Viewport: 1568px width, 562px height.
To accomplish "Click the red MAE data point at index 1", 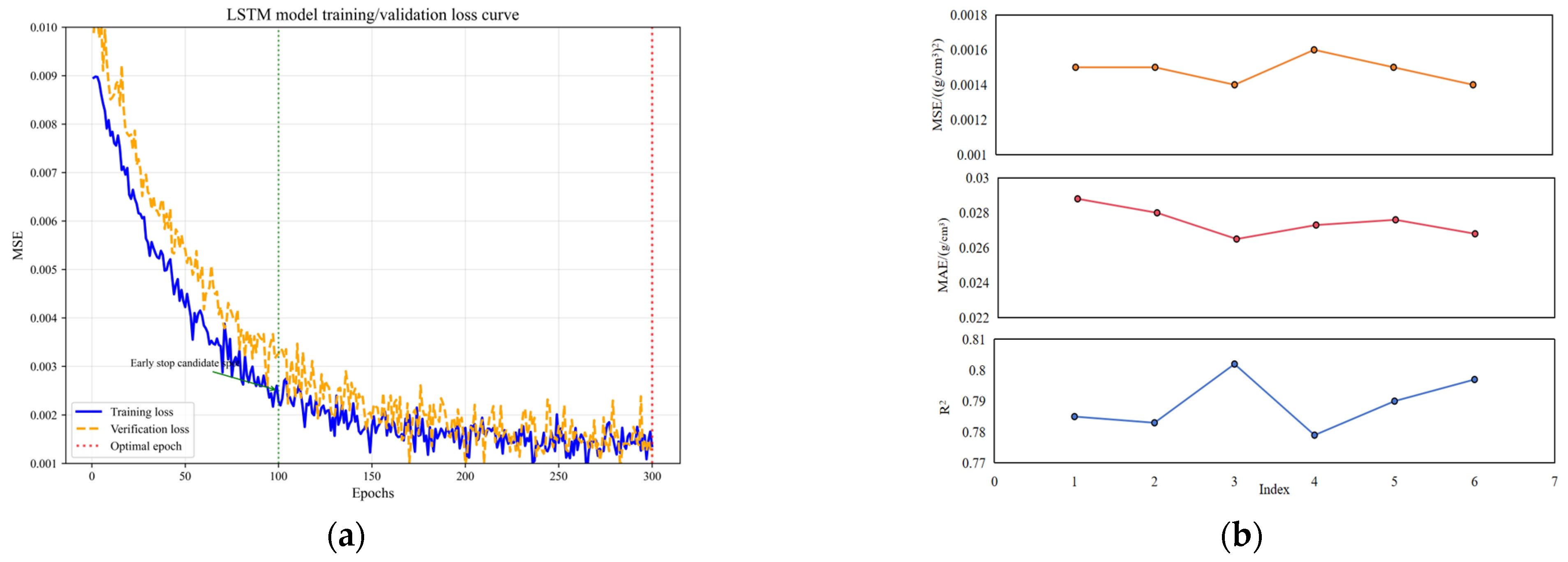I will pos(1077,199).
